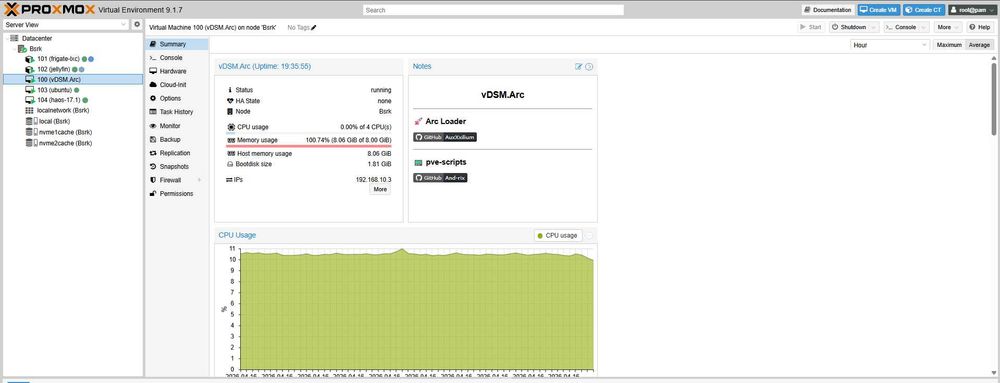
Task: Open the Hardware tab
Action: coord(177,71)
